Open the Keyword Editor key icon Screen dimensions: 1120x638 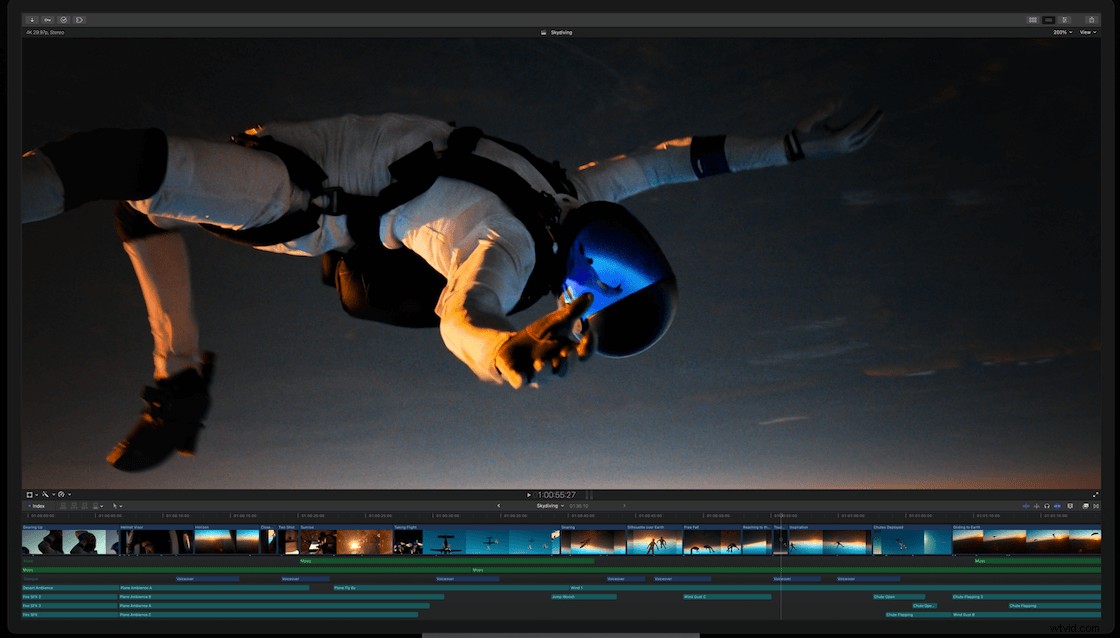[x=47, y=19]
